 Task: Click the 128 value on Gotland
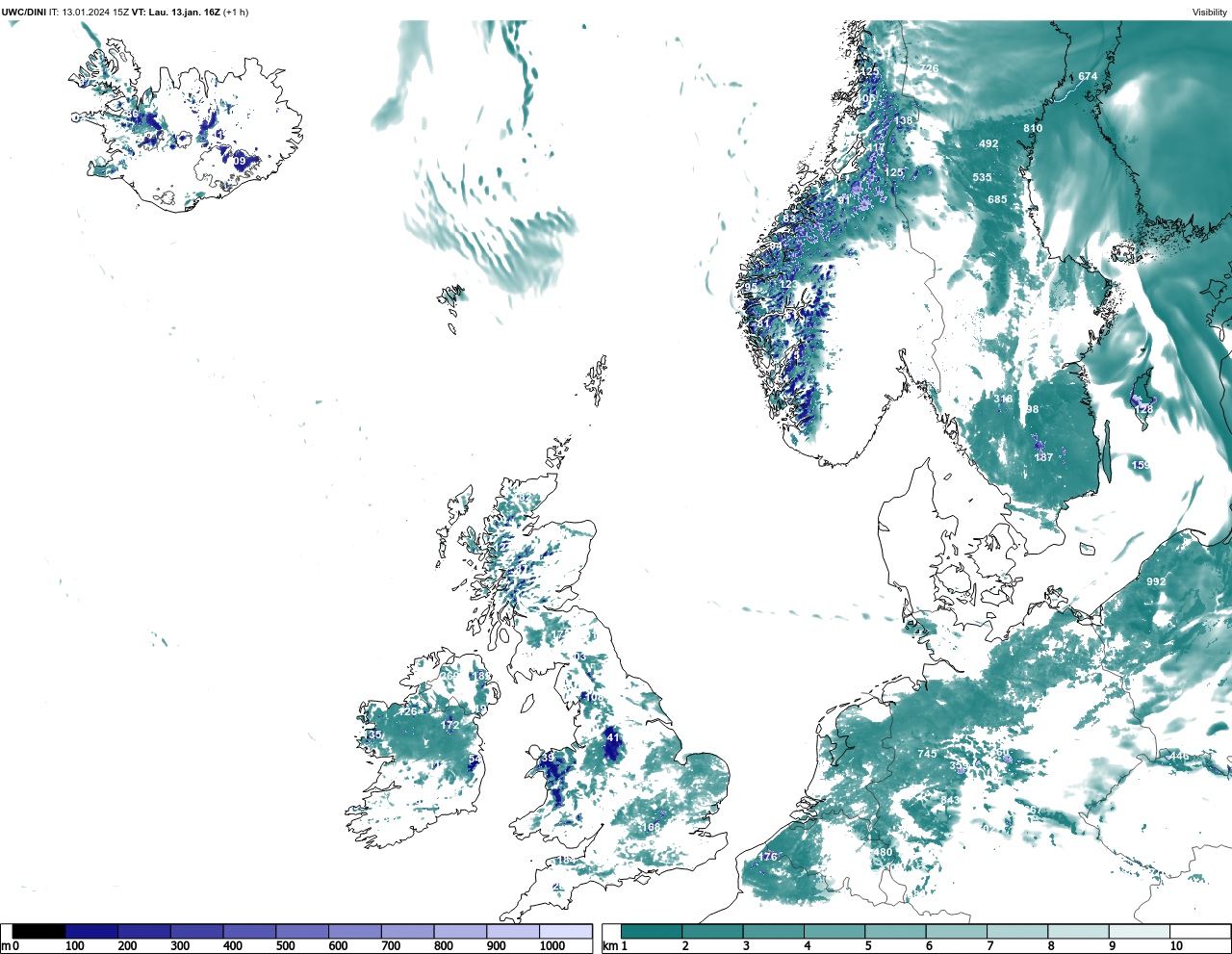pyautogui.click(x=1143, y=409)
